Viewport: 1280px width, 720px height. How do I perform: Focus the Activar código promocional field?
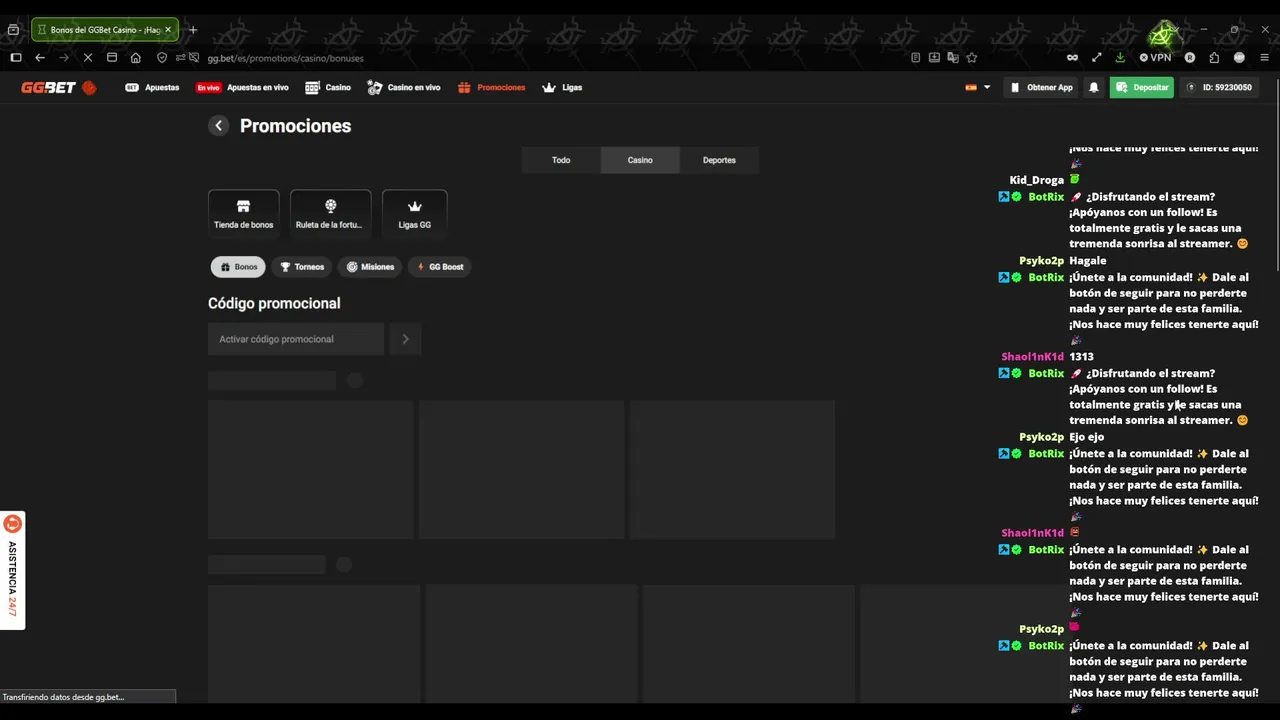point(296,339)
